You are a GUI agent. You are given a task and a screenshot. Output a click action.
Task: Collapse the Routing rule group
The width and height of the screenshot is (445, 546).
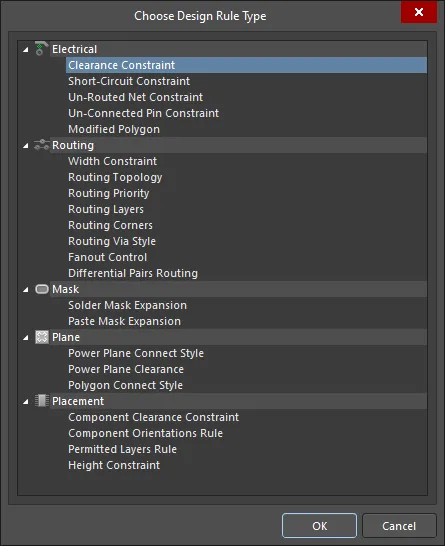pos(25,146)
